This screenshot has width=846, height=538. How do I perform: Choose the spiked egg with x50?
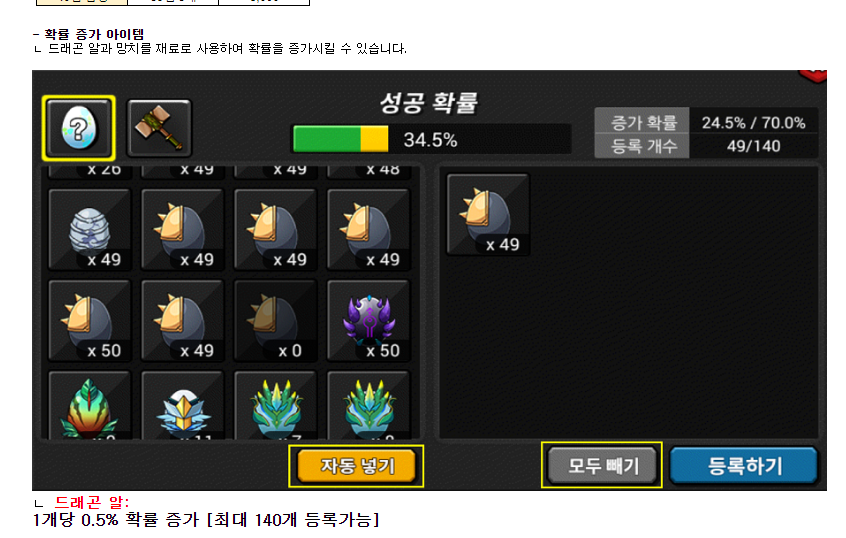(90, 321)
